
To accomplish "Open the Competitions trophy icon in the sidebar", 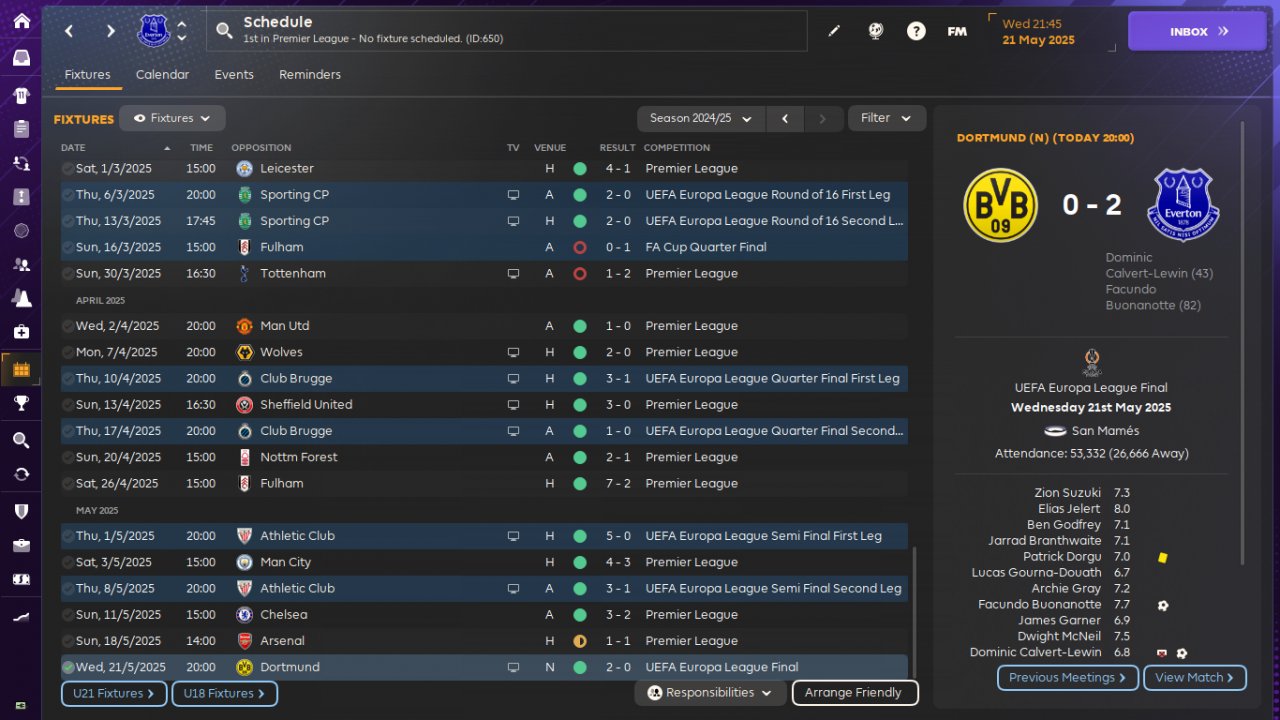I will pyautogui.click(x=21, y=404).
